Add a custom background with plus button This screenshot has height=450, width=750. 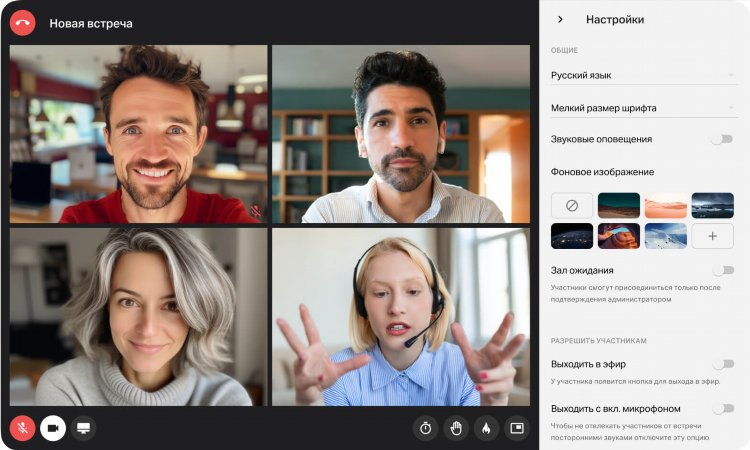tap(712, 236)
